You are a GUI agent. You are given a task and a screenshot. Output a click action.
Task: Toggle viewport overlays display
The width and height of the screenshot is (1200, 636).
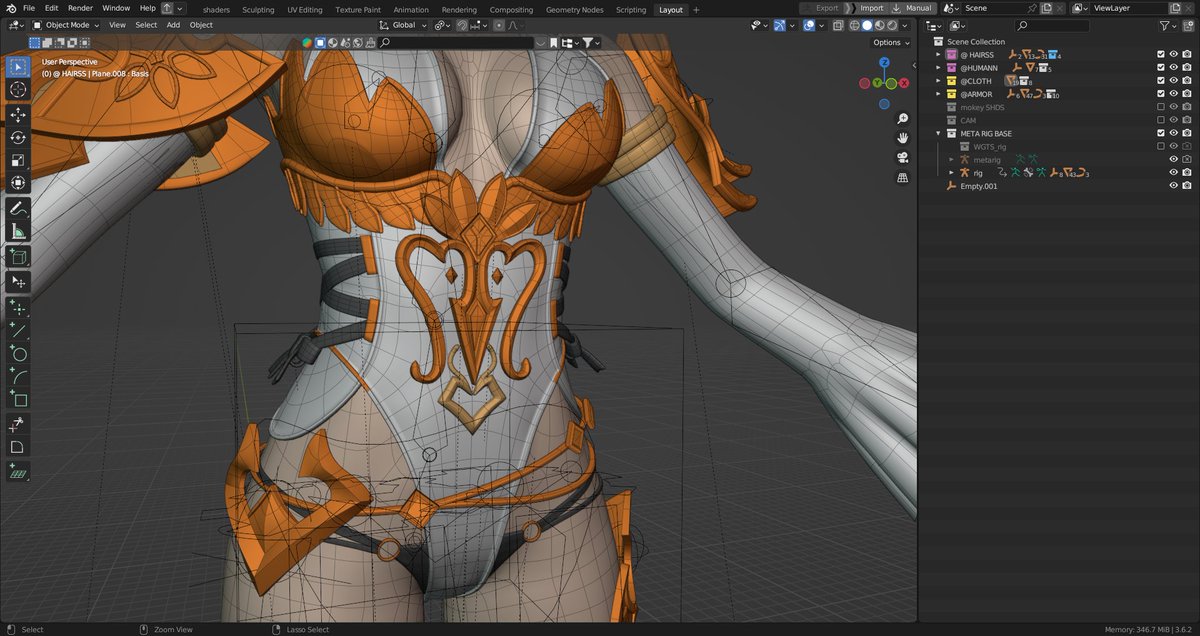pos(808,25)
